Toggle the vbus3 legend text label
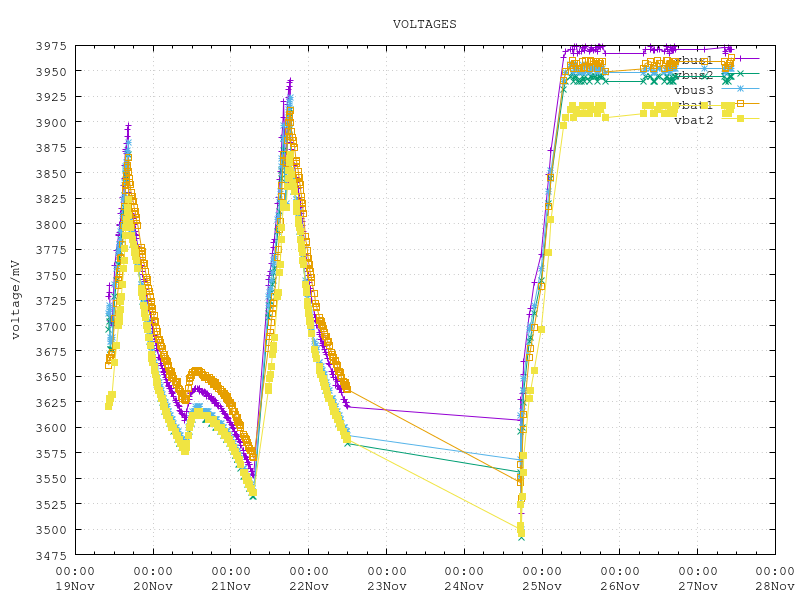This screenshot has width=800, height=600. [x=694, y=90]
